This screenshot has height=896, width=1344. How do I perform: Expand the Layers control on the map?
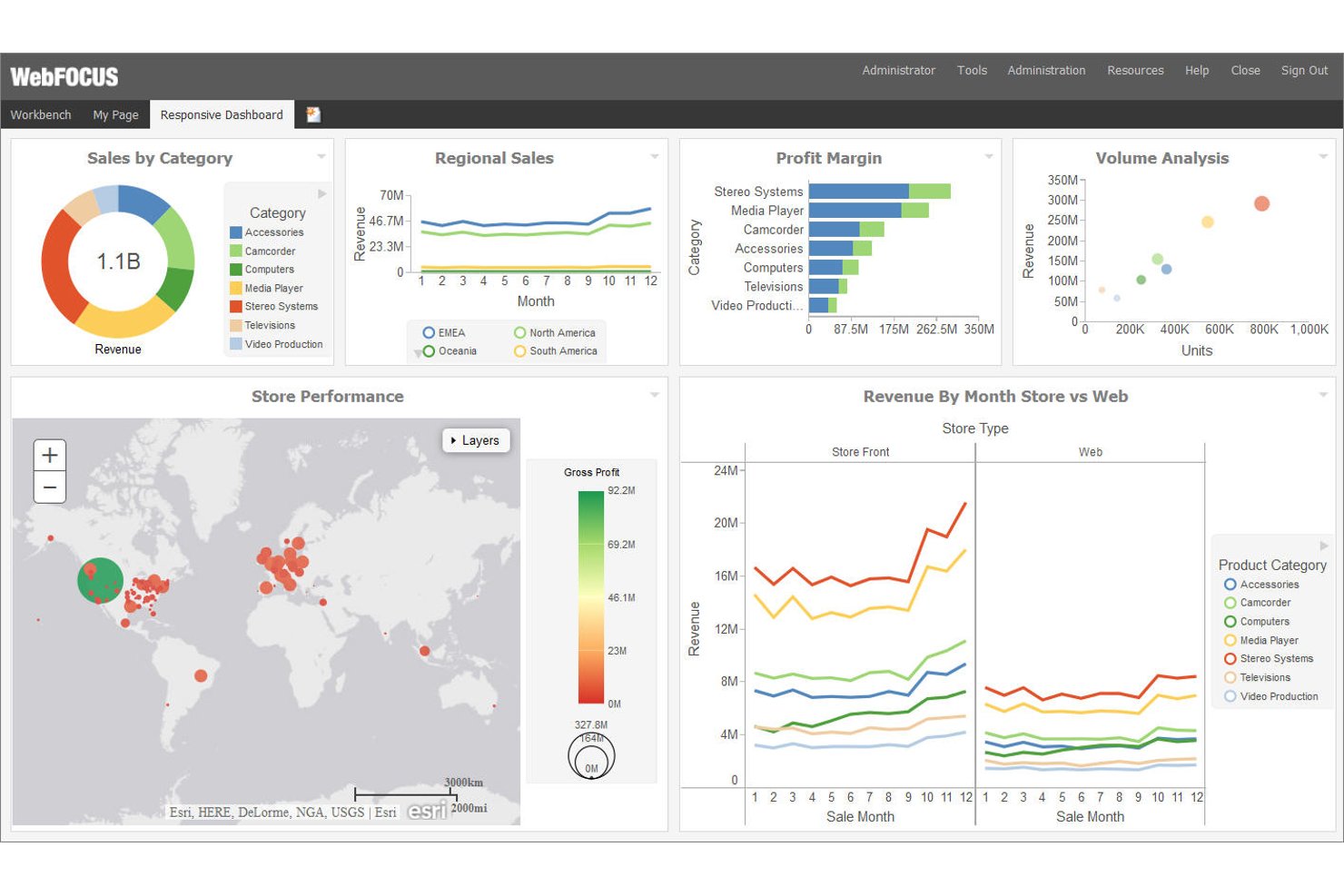click(x=476, y=440)
